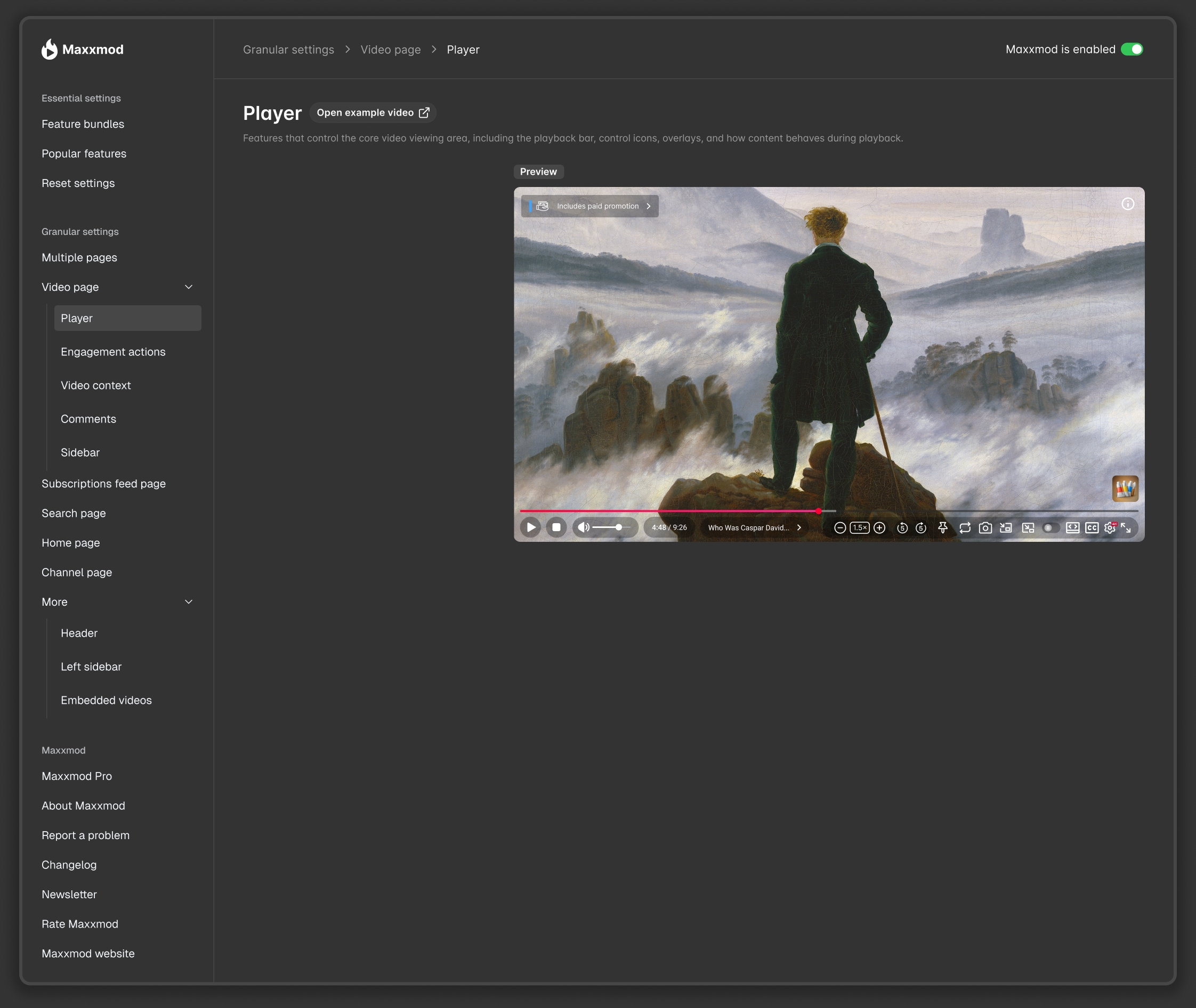Click the external link icon on Open example video

tap(424, 112)
